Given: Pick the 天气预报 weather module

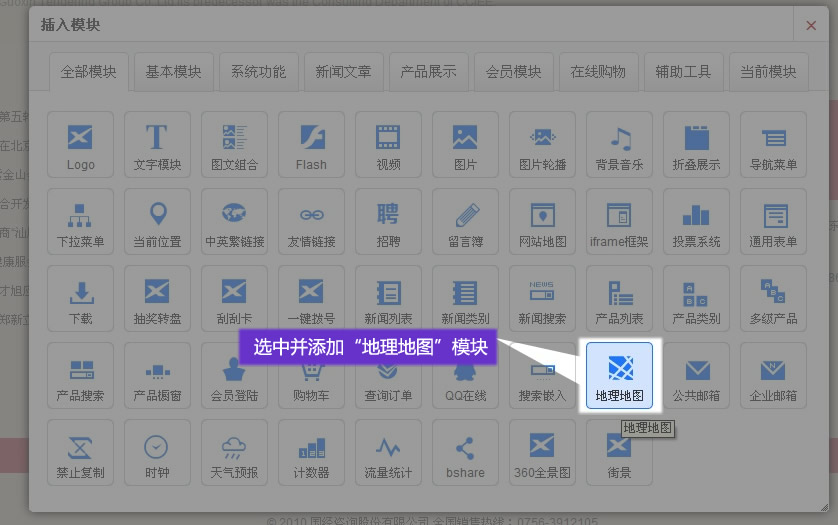Looking at the screenshot, I should (x=234, y=452).
